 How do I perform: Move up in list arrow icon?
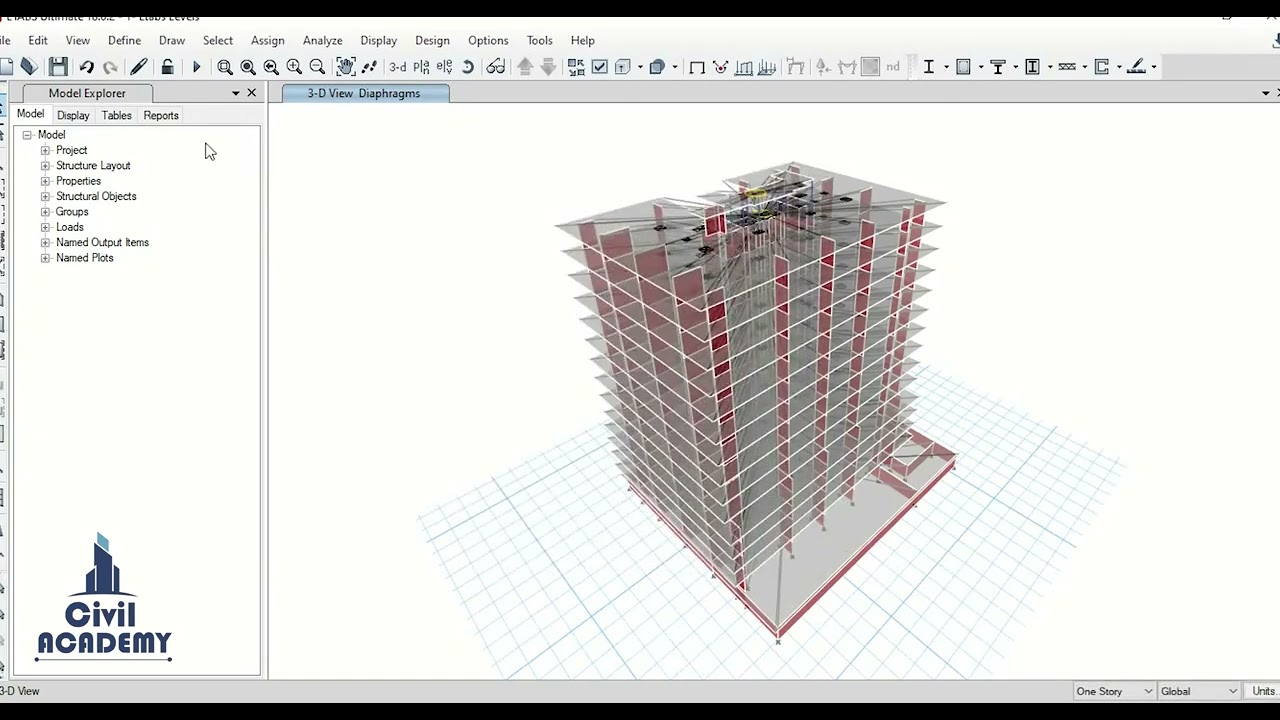pos(525,67)
